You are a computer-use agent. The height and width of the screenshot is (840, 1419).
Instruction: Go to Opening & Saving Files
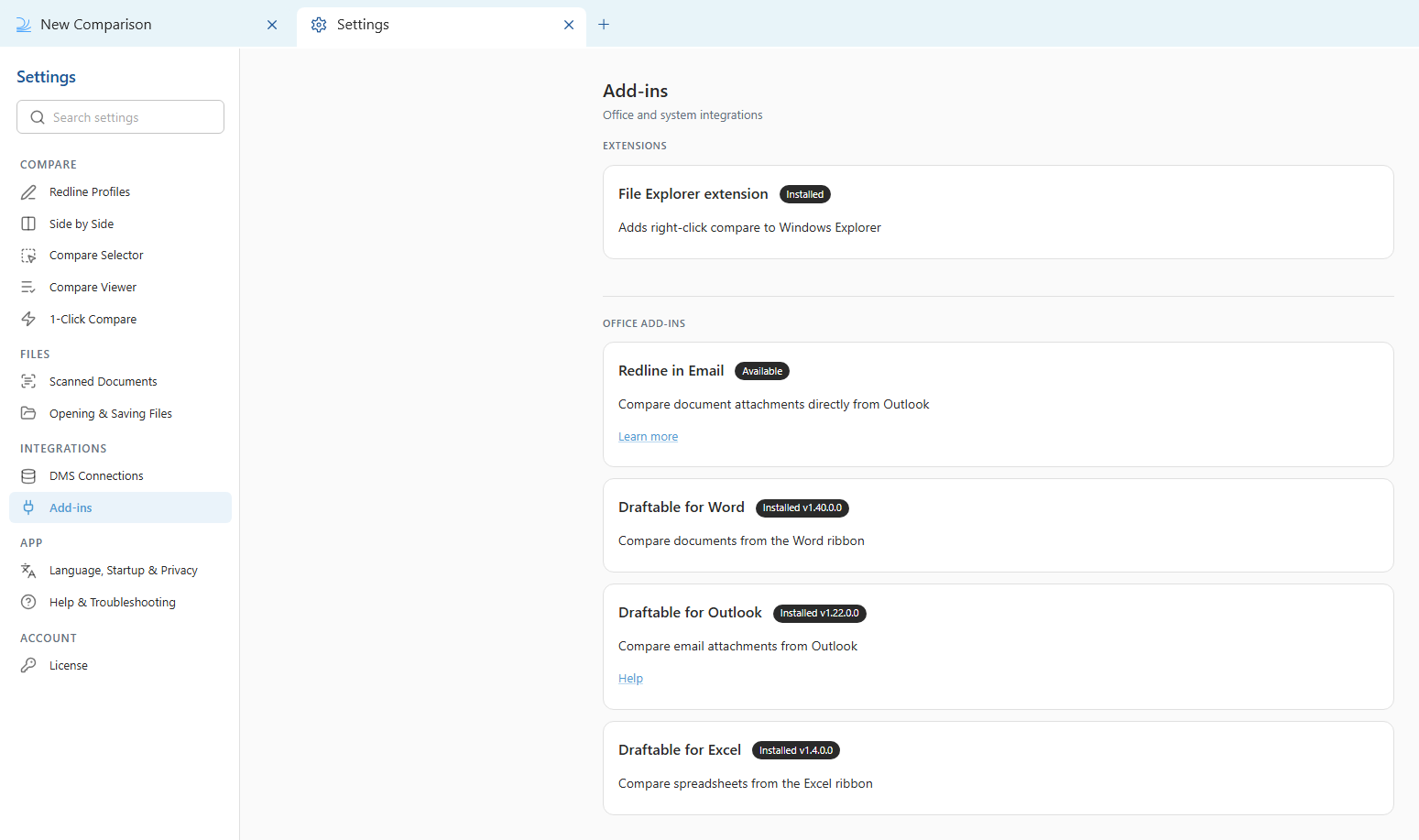pos(120,414)
